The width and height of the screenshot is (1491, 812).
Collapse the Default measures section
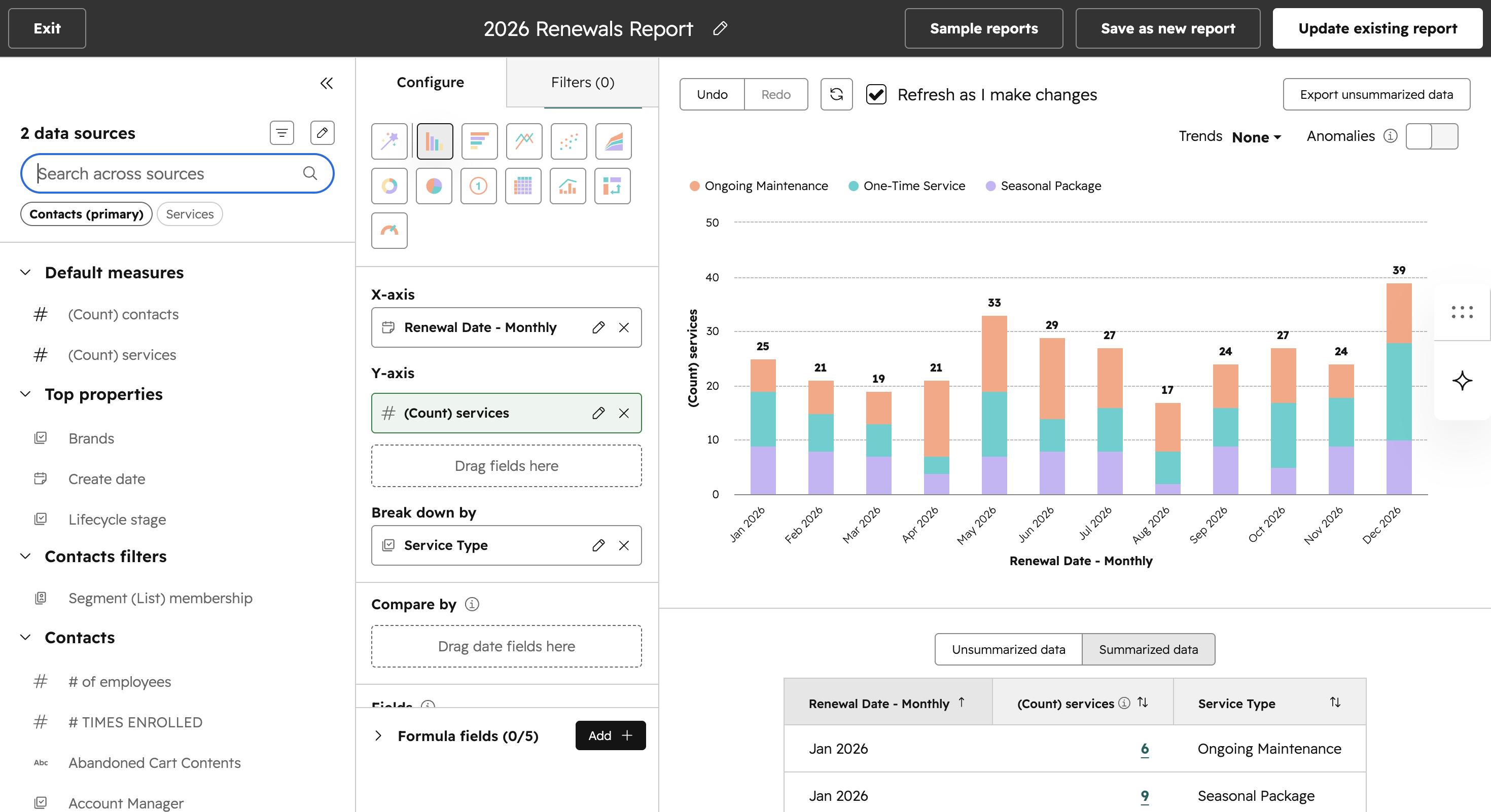click(25, 272)
